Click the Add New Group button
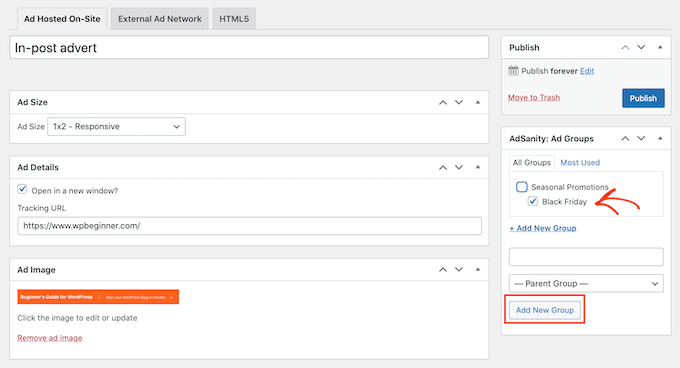 coord(545,310)
